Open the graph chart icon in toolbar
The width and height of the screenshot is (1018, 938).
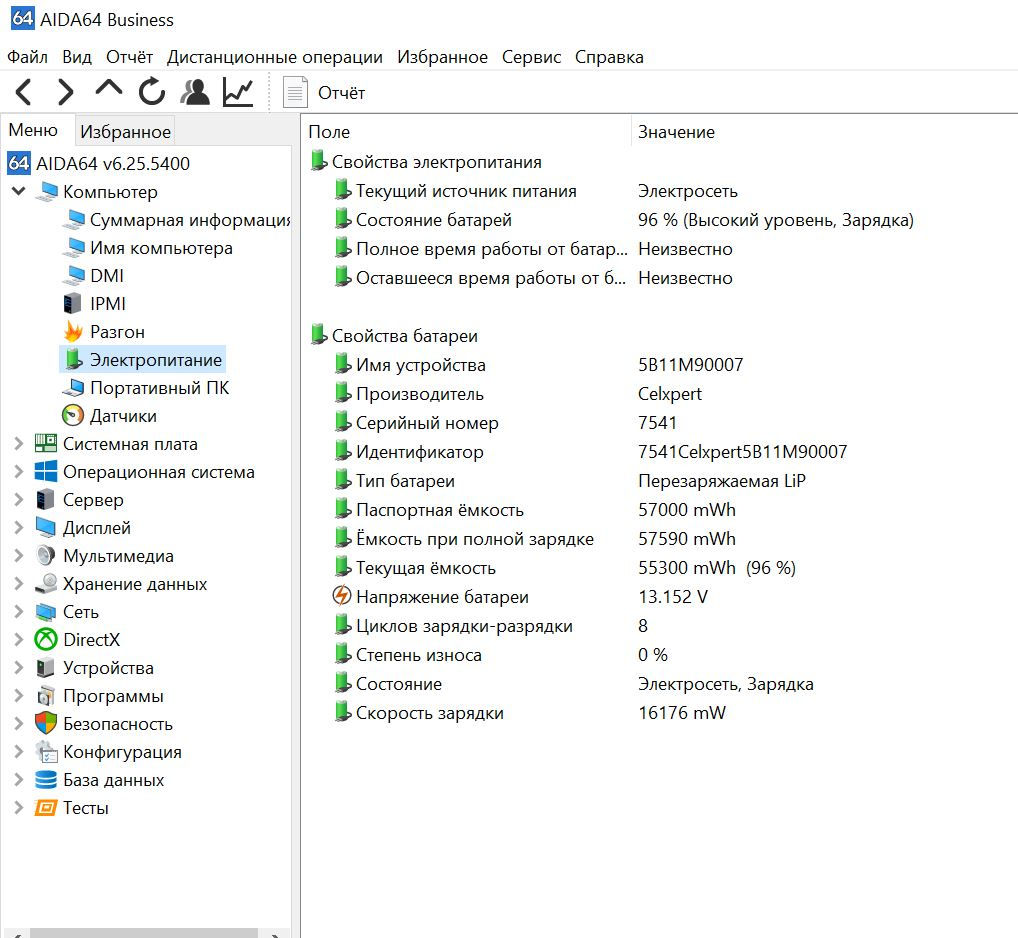(x=238, y=93)
